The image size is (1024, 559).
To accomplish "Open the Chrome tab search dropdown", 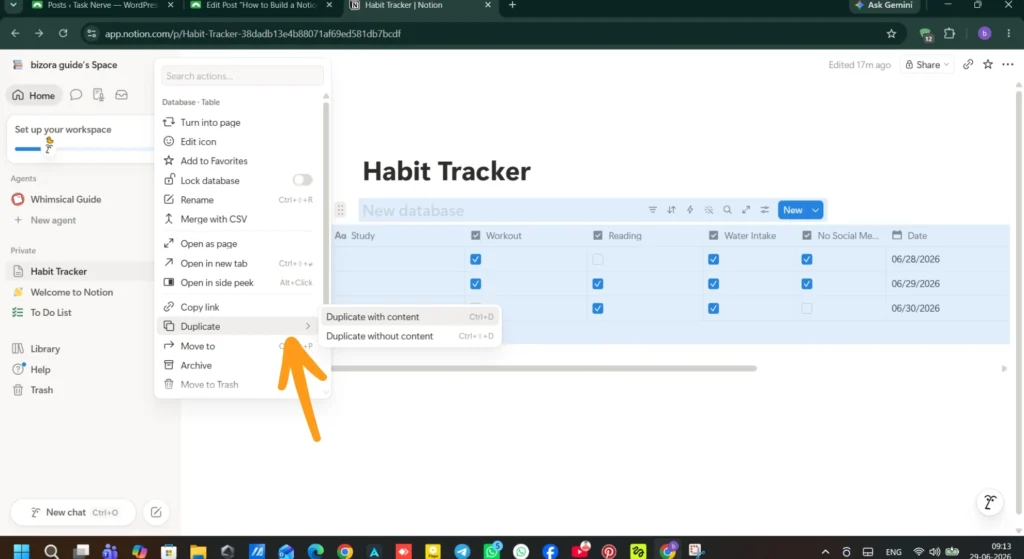I will point(13,5).
